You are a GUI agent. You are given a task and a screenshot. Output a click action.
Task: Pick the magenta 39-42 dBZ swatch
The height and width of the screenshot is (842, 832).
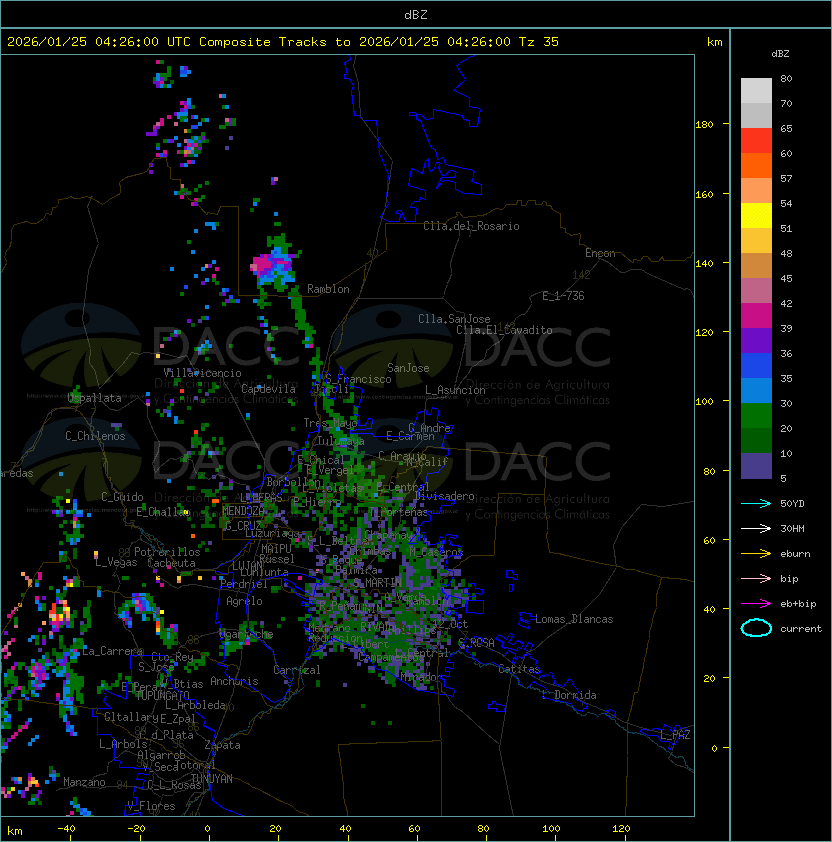756,316
